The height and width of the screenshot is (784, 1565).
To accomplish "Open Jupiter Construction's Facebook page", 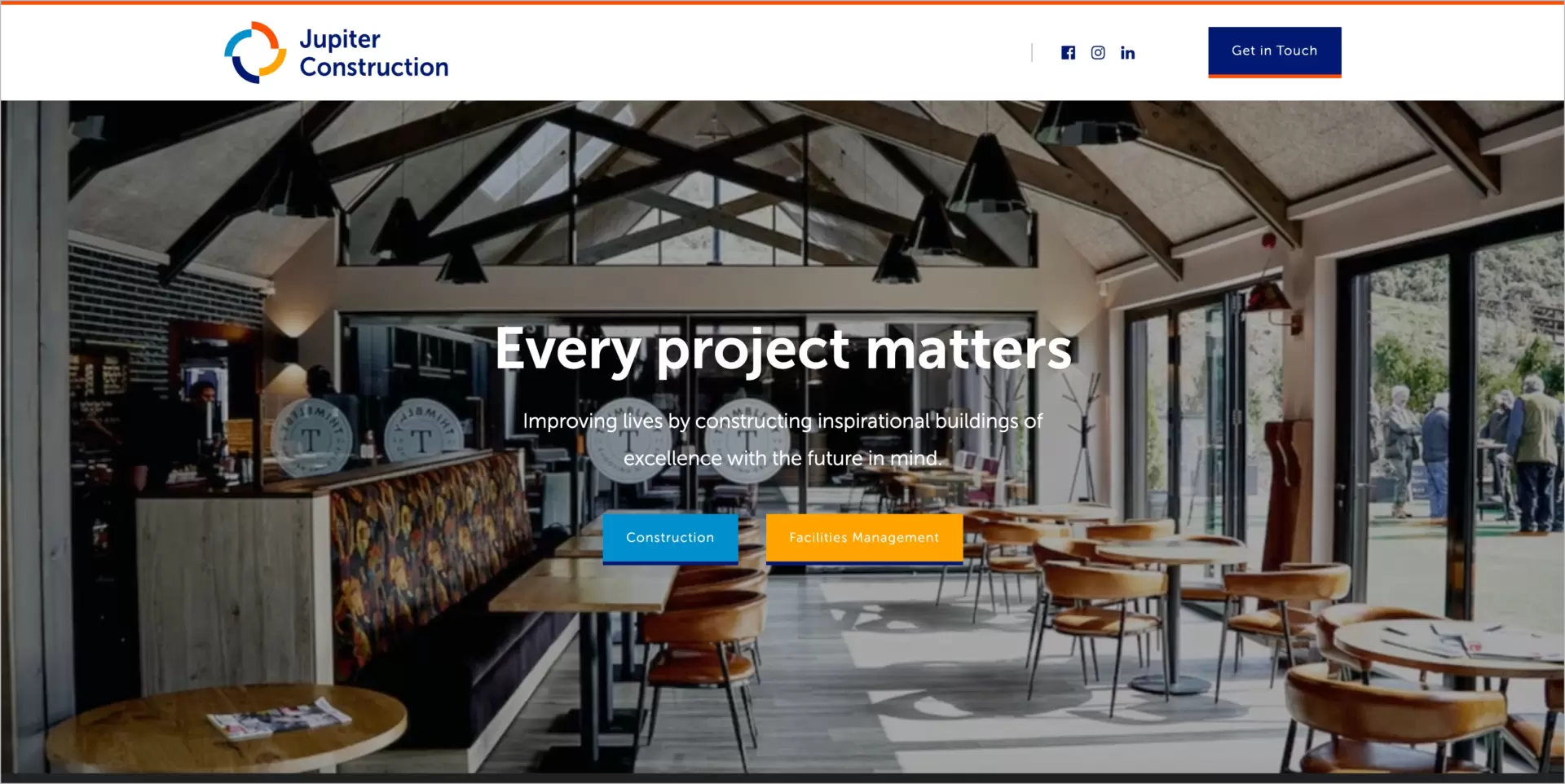I will [x=1068, y=52].
